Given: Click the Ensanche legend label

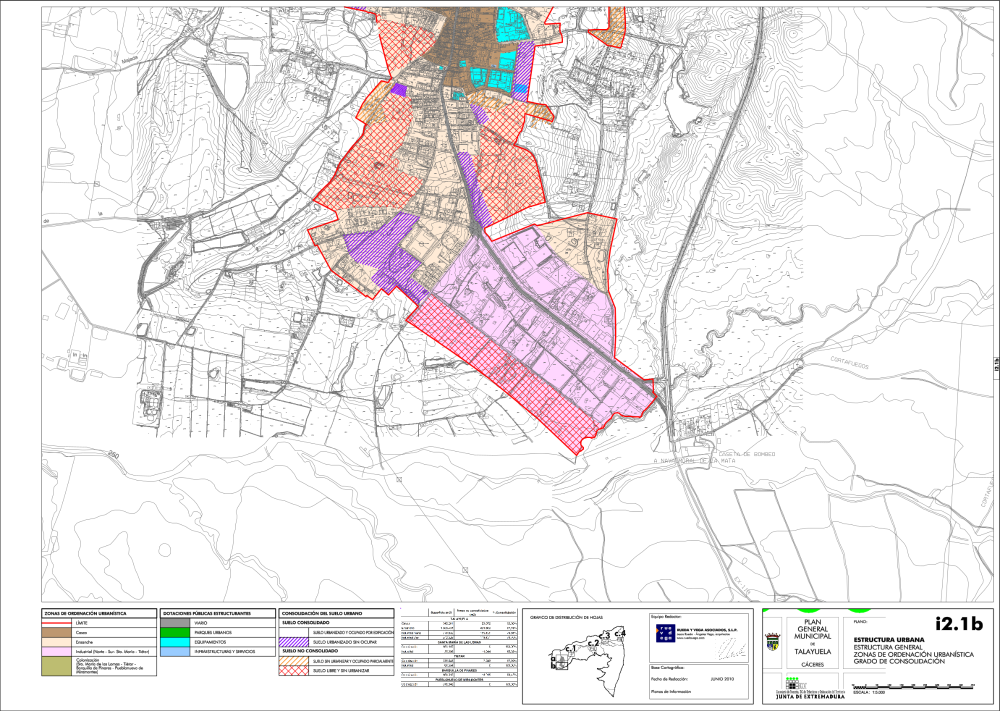Looking at the screenshot, I should 84,642.
